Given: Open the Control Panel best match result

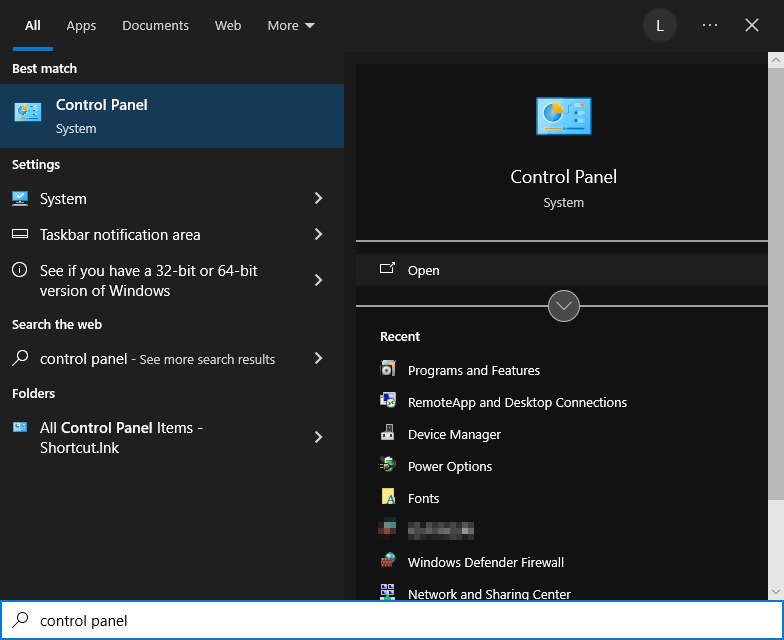Looking at the screenshot, I should point(172,116).
